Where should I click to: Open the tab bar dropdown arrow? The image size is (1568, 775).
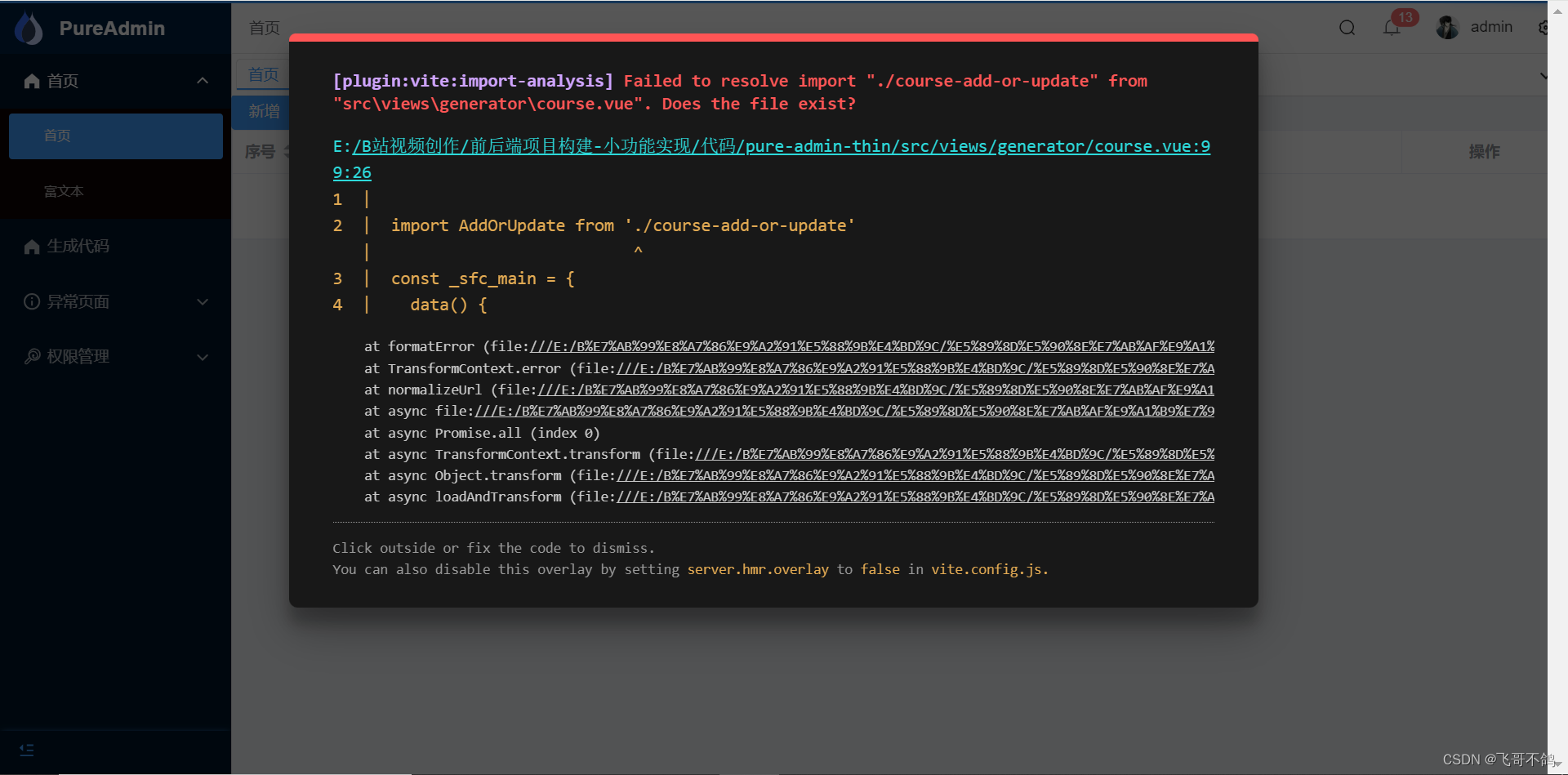(1543, 76)
